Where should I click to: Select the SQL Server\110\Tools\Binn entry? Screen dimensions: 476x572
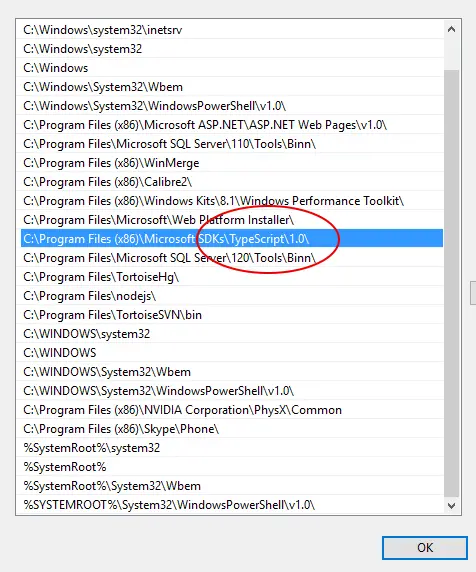pyautogui.click(x=232, y=144)
